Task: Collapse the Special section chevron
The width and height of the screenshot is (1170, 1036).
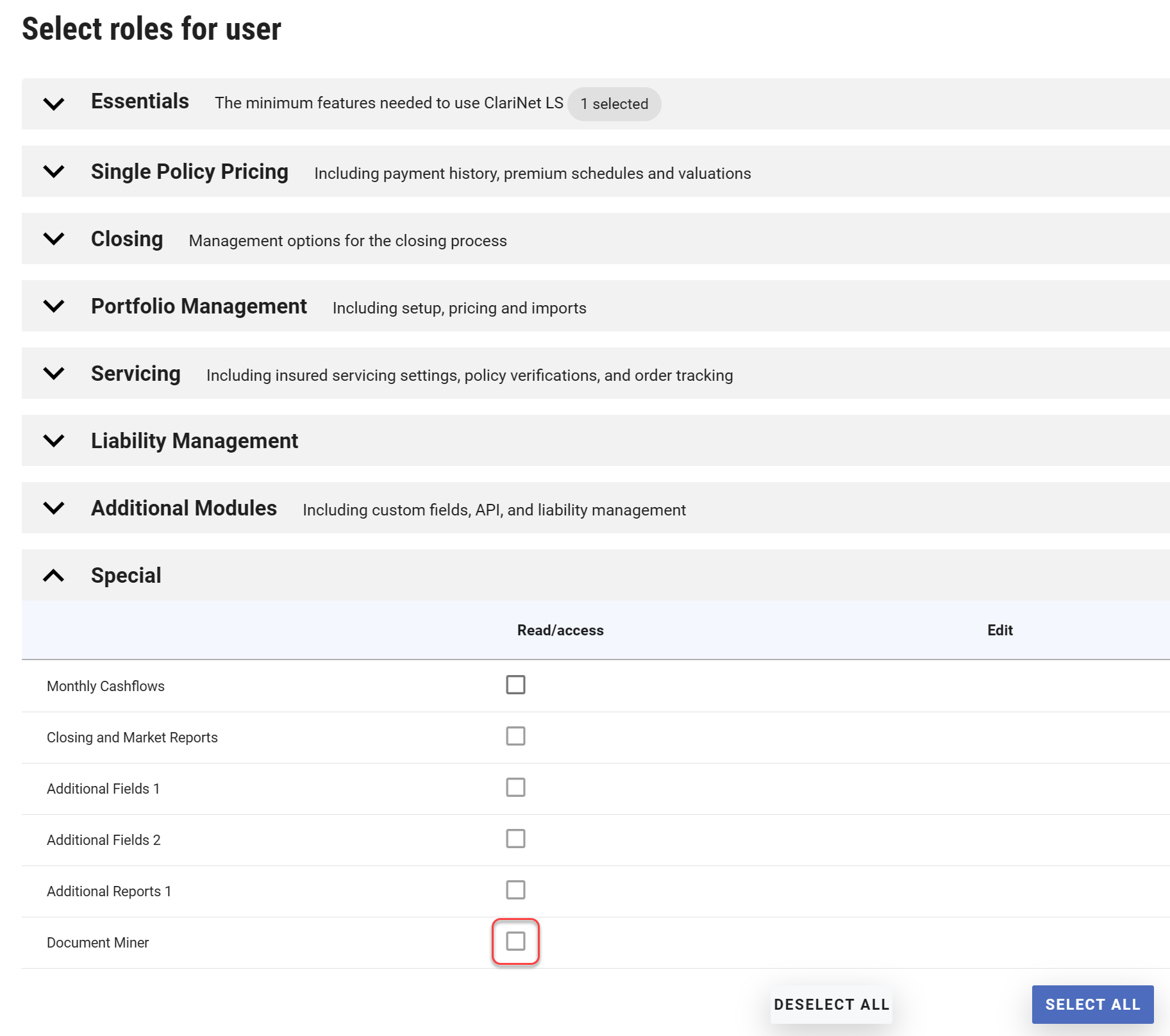Action: tap(54, 576)
